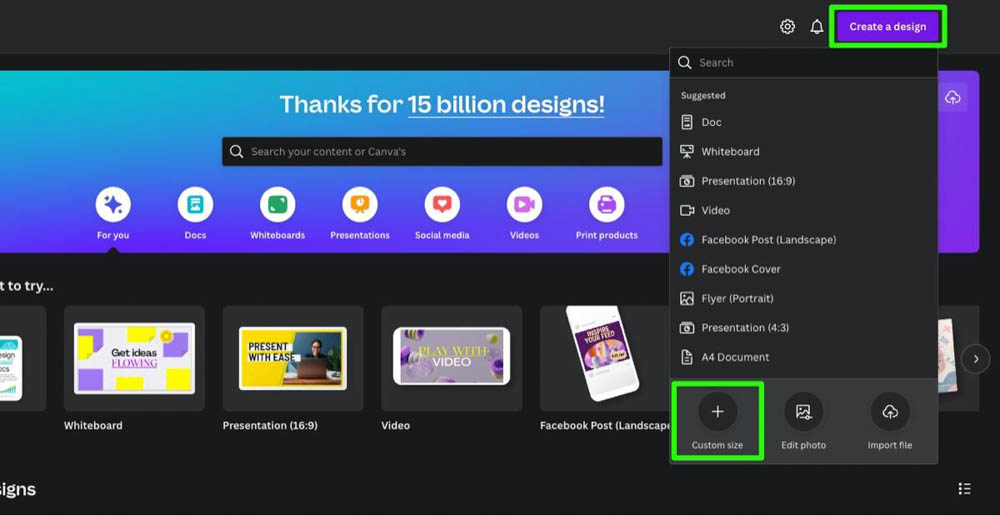
Task: Open the notifications bell
Action: (x=817, y=27)
